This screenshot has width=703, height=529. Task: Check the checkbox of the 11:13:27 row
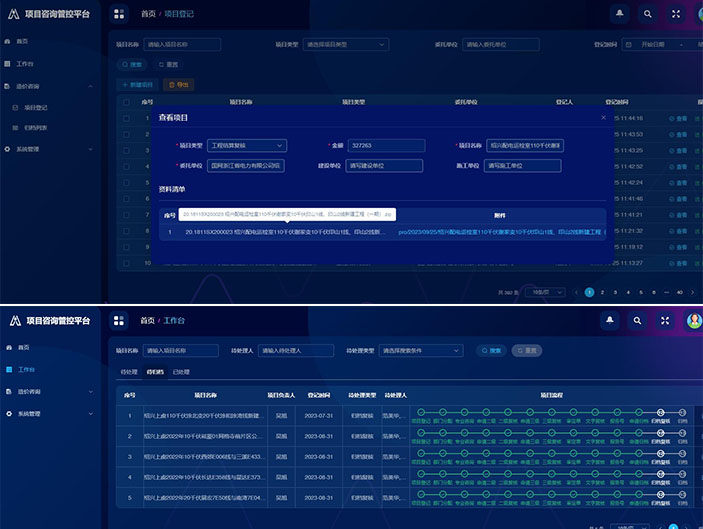pos(126,262)
